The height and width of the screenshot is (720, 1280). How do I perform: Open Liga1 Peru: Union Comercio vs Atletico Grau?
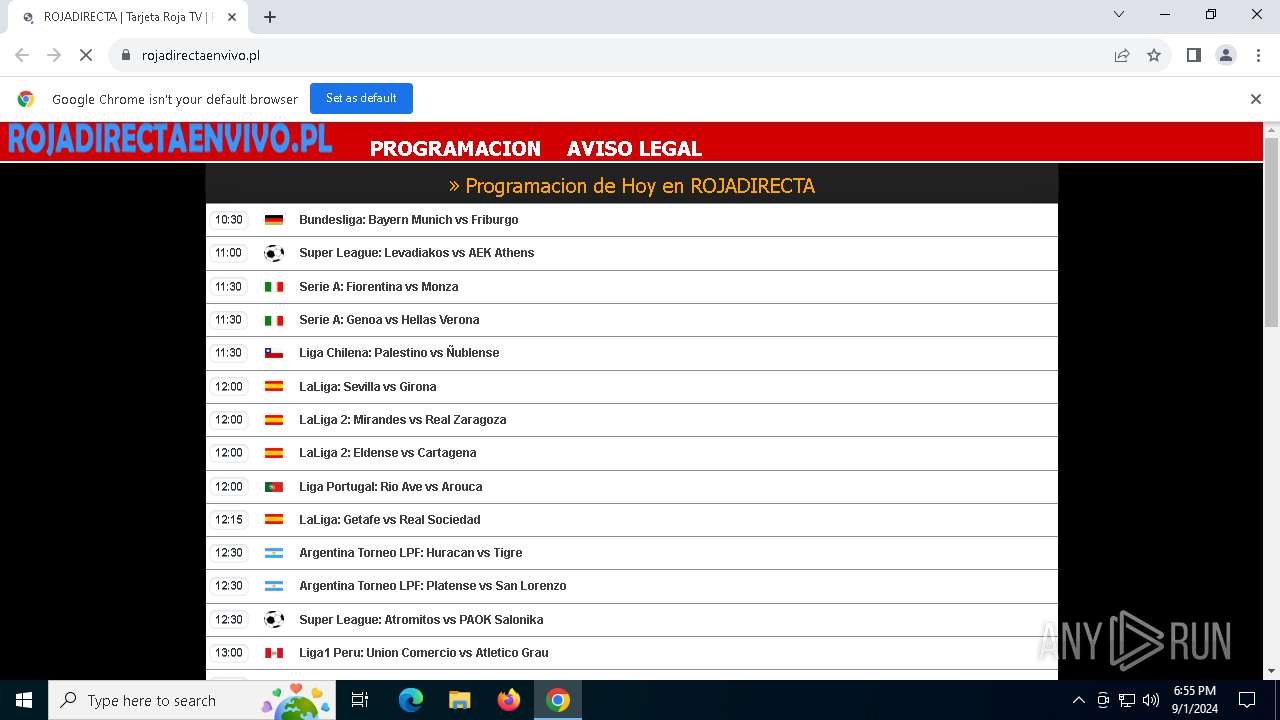[x=423, y=653]
